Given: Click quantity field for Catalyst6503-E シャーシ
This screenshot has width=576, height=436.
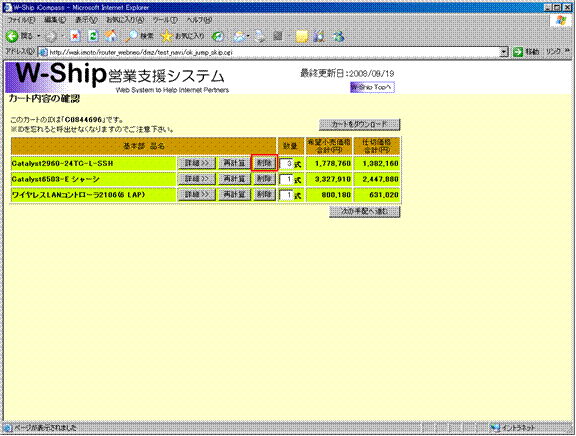Looking at the screenshot, I should (x=287, y=179).
